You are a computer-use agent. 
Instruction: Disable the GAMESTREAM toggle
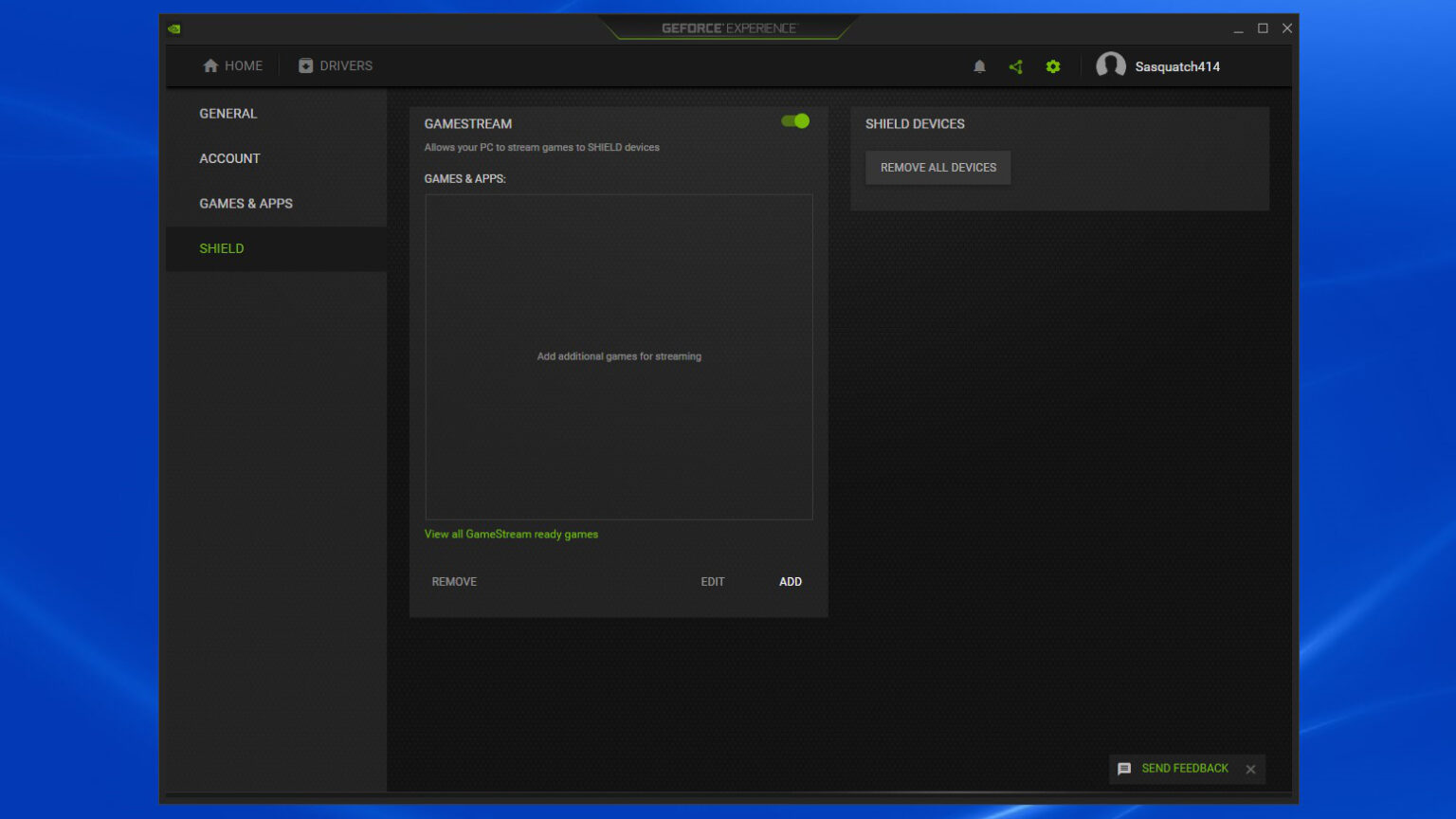pyautogui.click(x=794, y=121)
